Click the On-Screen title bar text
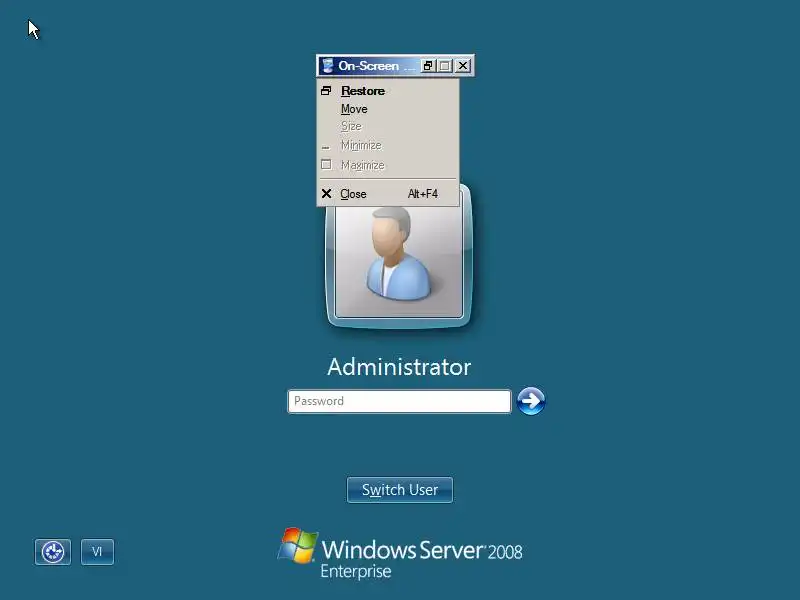 [377, 66]
